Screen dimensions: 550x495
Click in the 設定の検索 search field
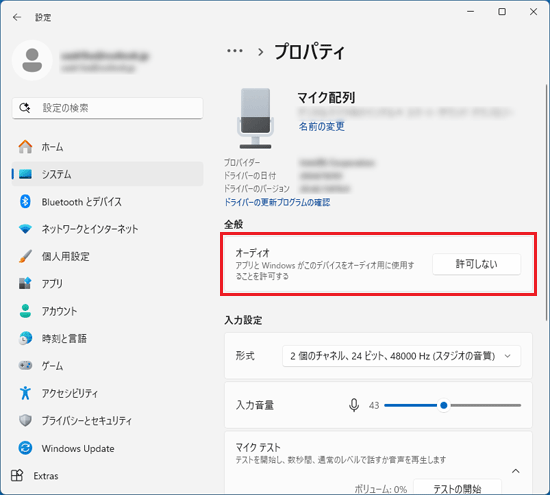[107, 108]
